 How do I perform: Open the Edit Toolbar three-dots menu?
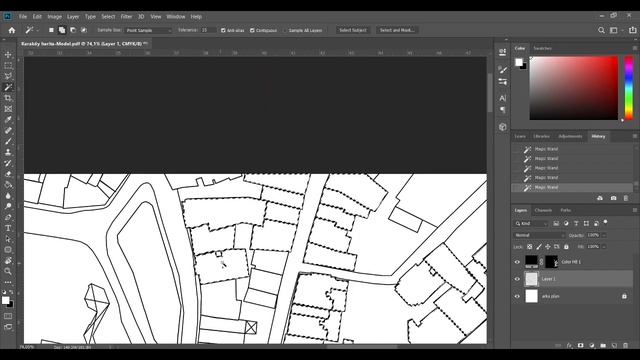tap(8, 282)
